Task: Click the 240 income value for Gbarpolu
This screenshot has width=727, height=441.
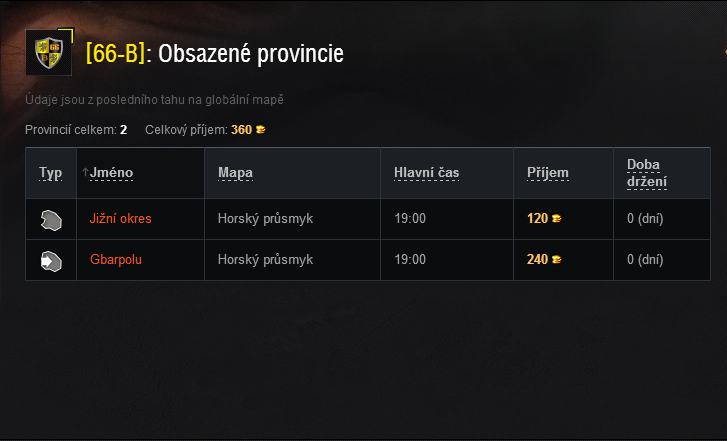Action: (x=537, y=259)
